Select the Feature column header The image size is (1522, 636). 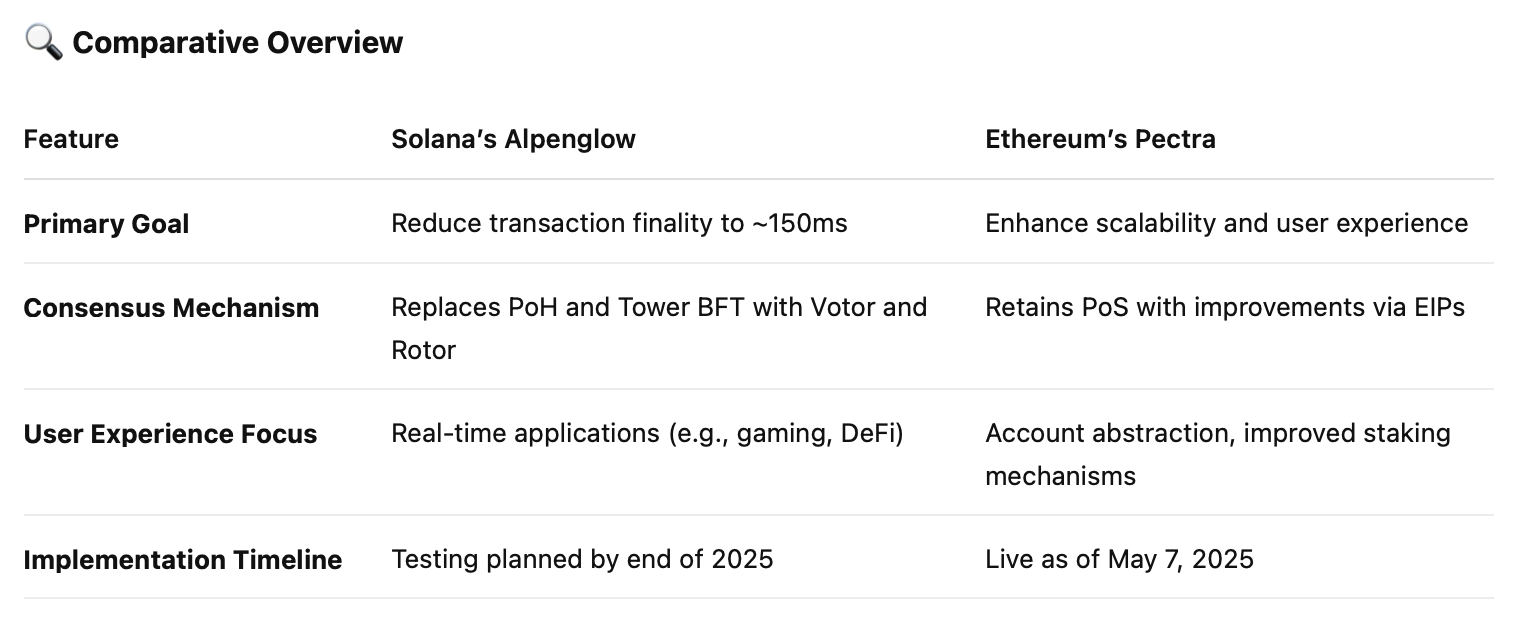click(x=71, y=139)
